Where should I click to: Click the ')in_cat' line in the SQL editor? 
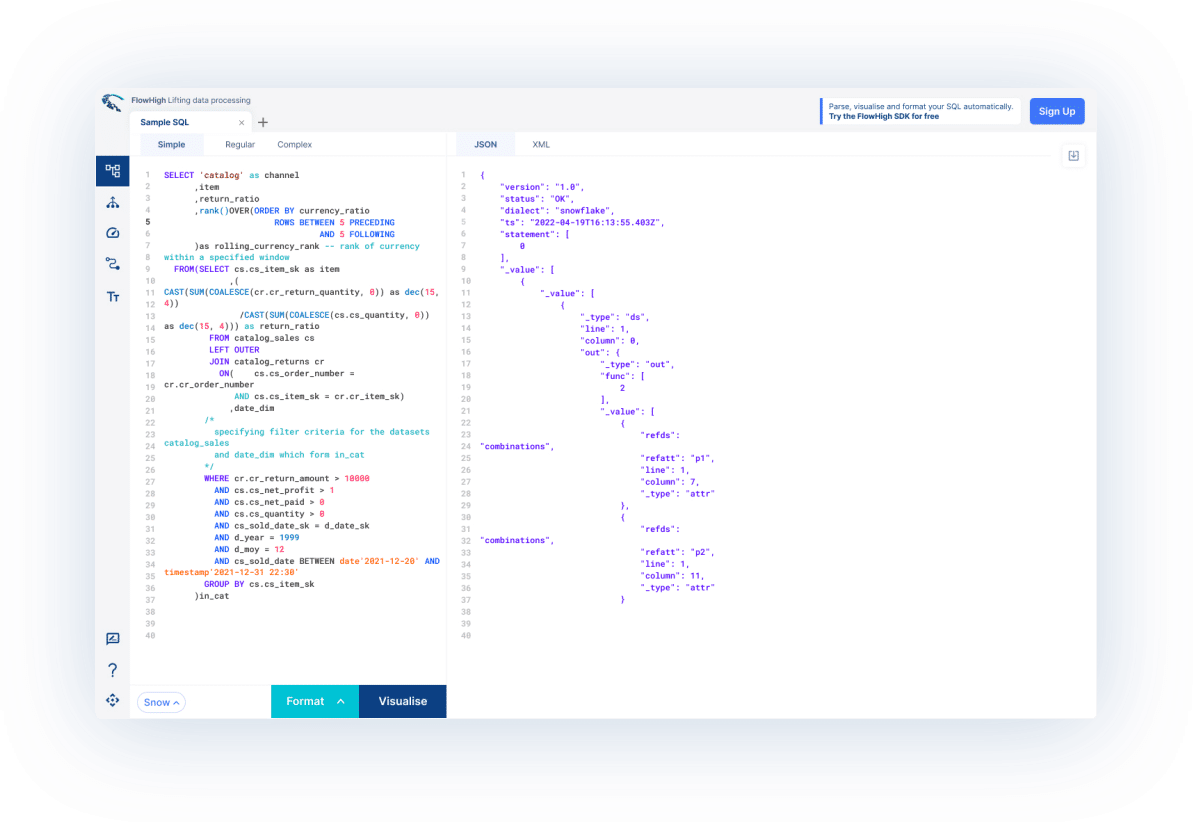click(x=212, y=596)
